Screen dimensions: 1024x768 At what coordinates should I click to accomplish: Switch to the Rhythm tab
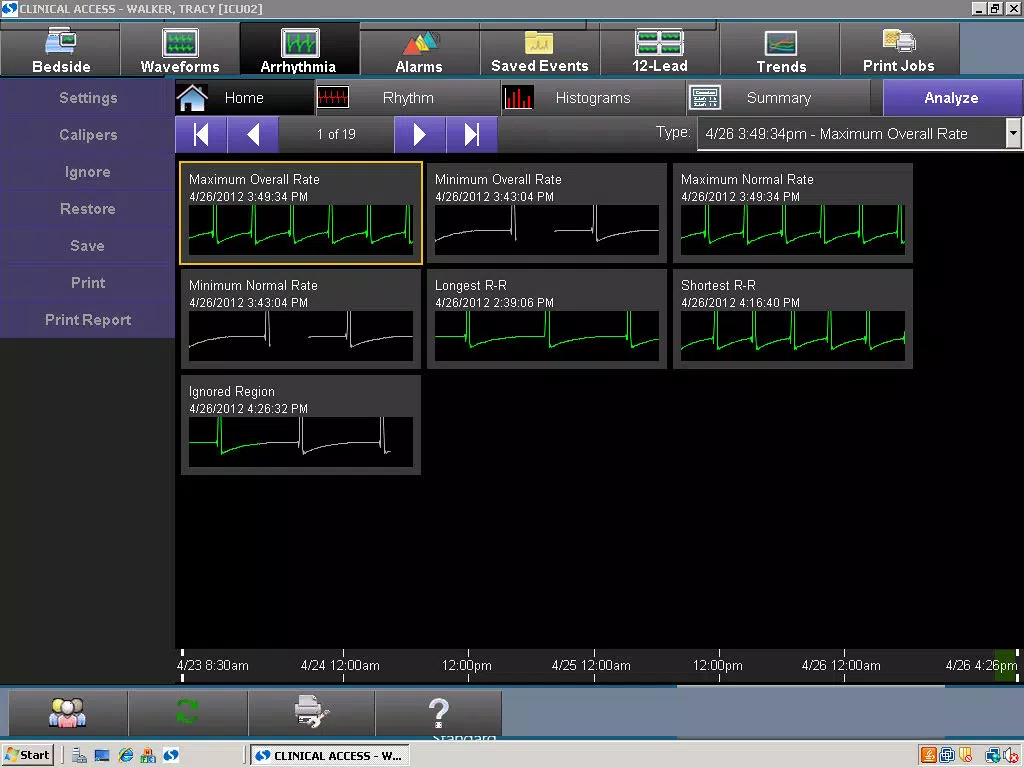click(408, 98)
